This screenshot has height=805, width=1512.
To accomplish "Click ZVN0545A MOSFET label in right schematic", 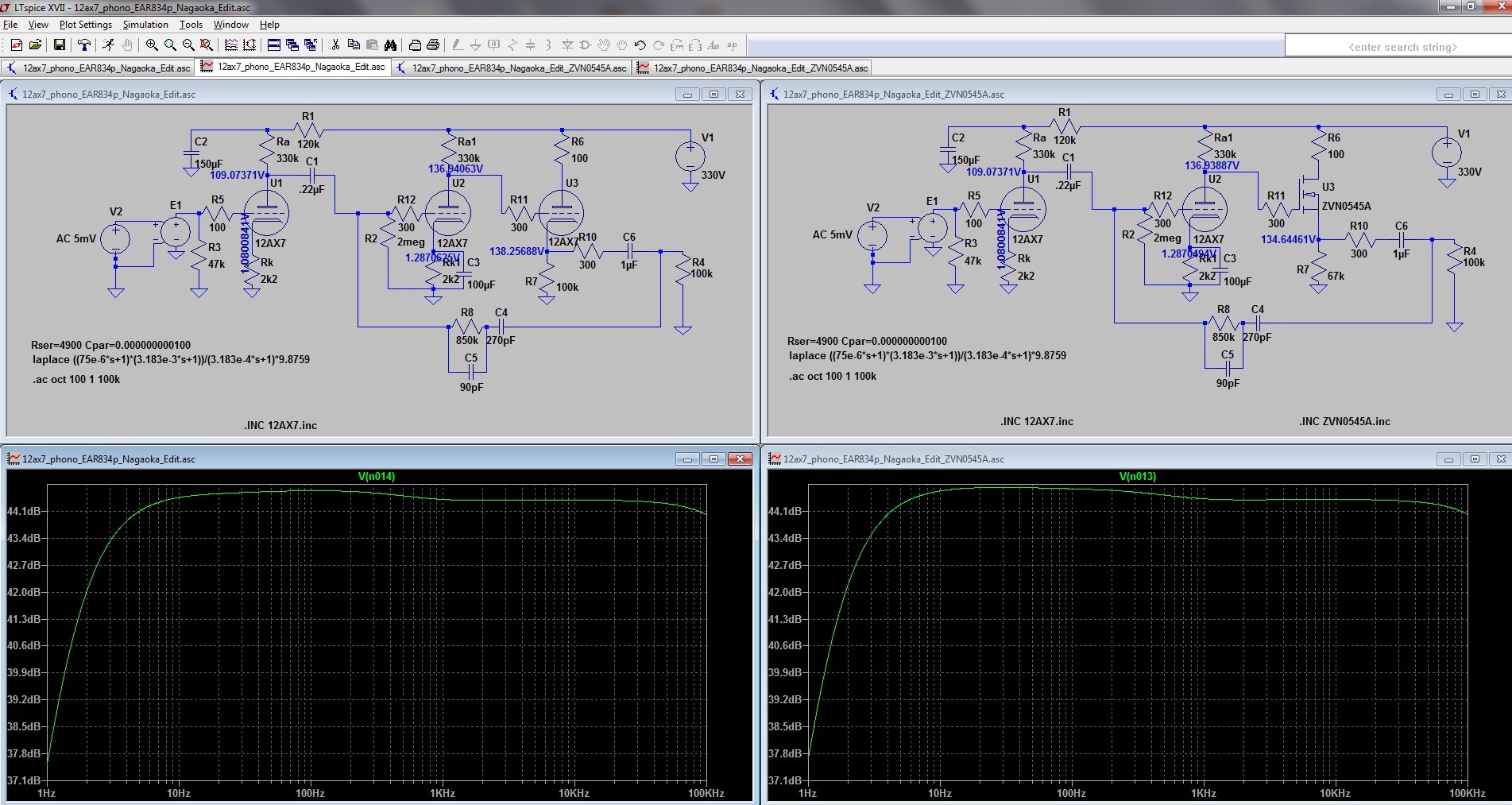I will [x=1346, y=206].
